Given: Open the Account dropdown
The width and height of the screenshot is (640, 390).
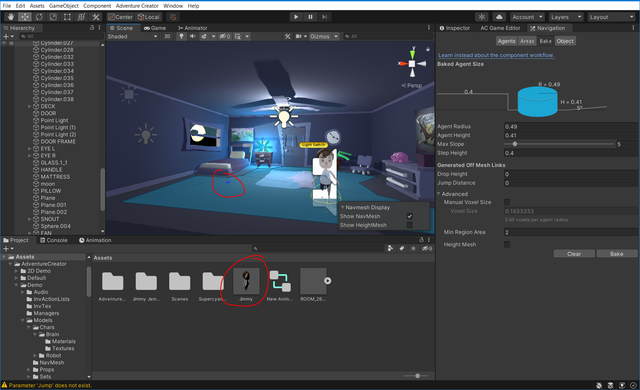Looking at the screenshot, I should tap(527, 17).
